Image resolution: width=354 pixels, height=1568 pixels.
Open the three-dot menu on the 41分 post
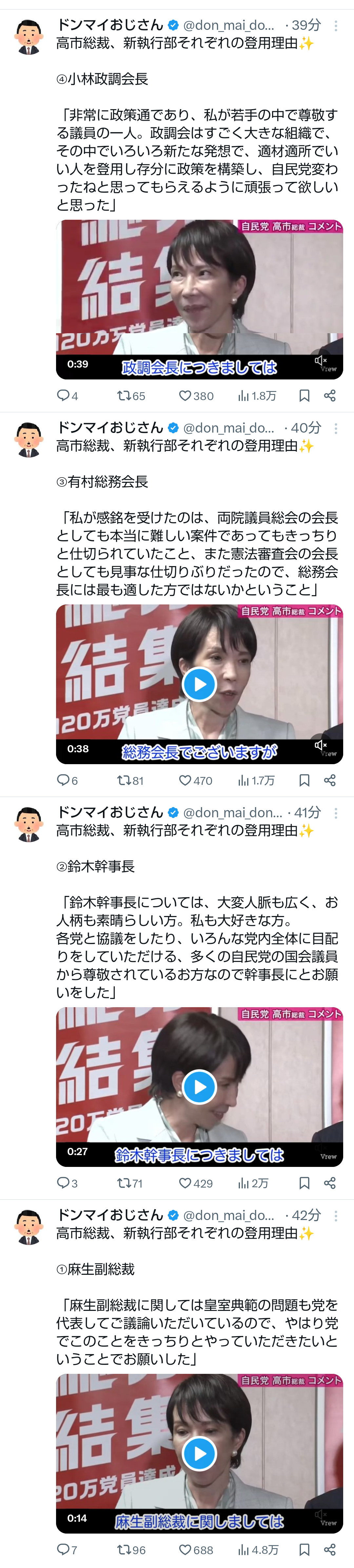(336, 813)
